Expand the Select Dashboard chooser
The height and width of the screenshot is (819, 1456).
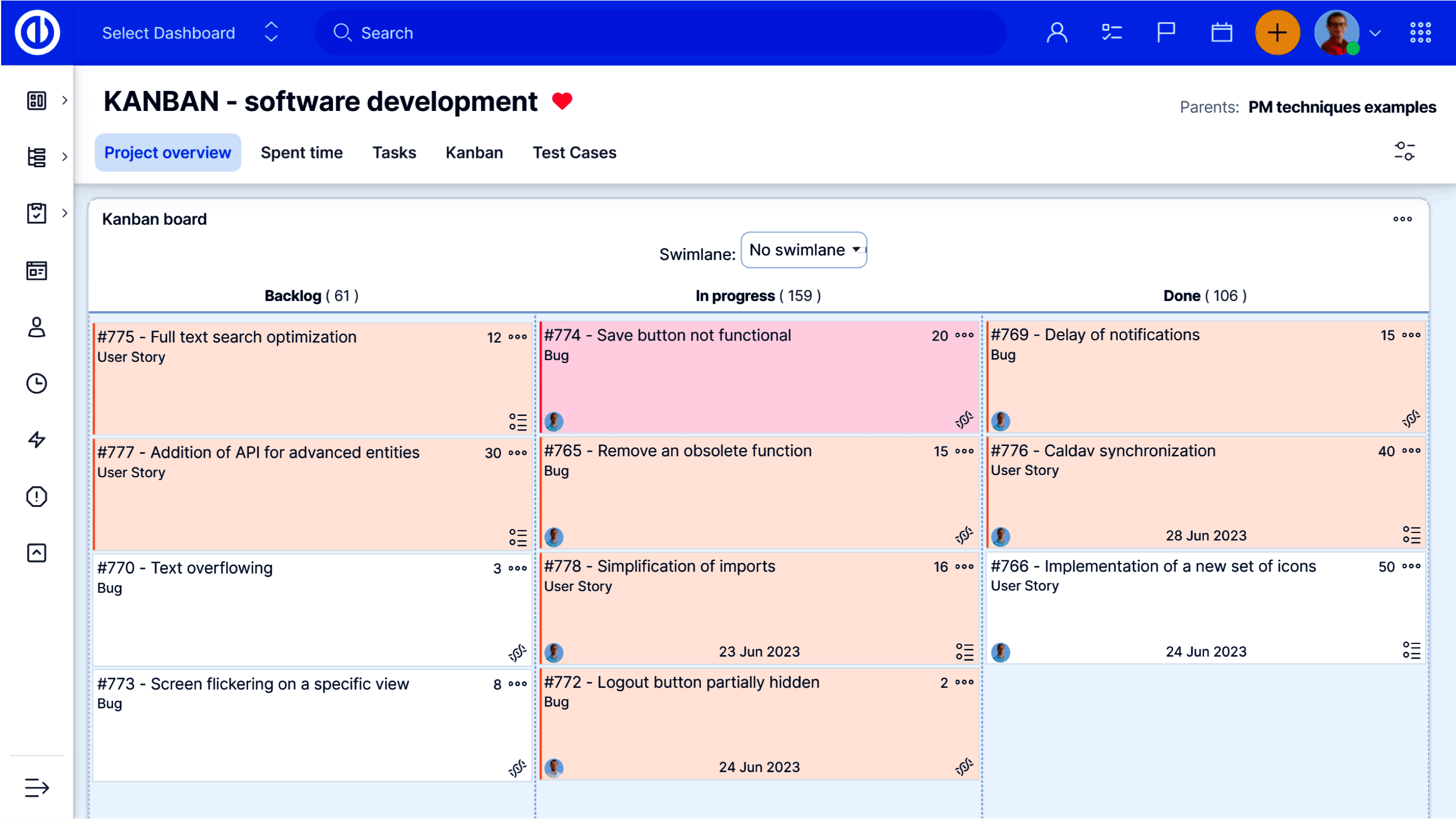271,32
